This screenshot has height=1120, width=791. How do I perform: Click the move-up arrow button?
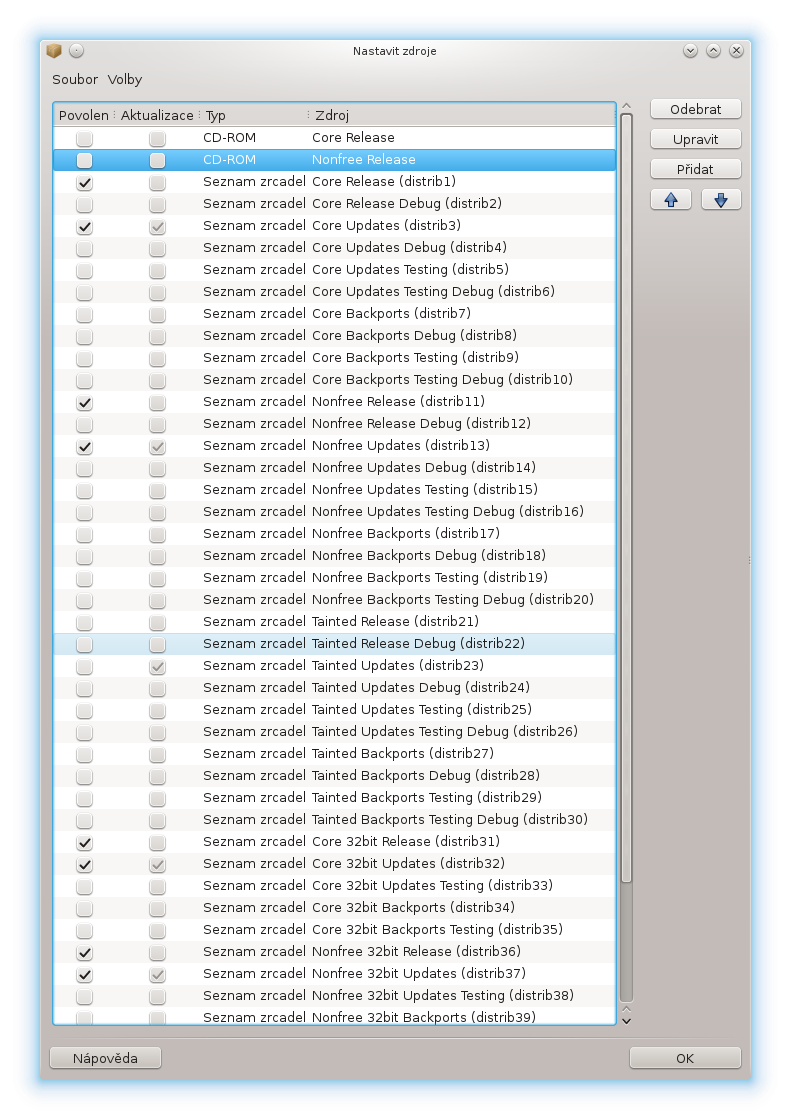point(671,200)
